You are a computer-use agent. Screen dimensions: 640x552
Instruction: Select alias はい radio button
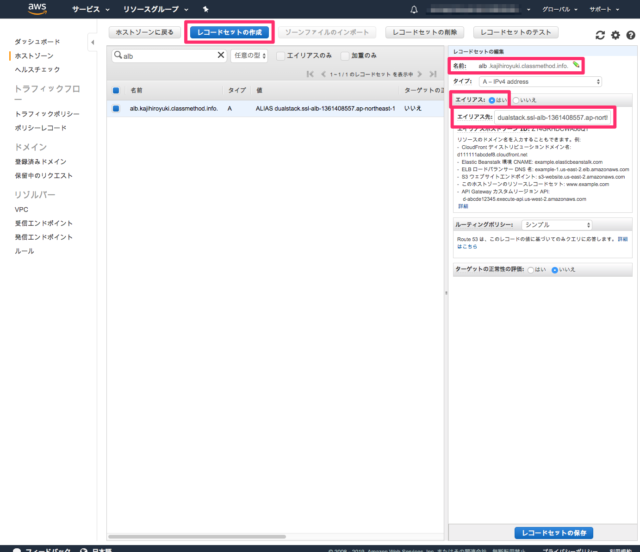pos(493,100)
